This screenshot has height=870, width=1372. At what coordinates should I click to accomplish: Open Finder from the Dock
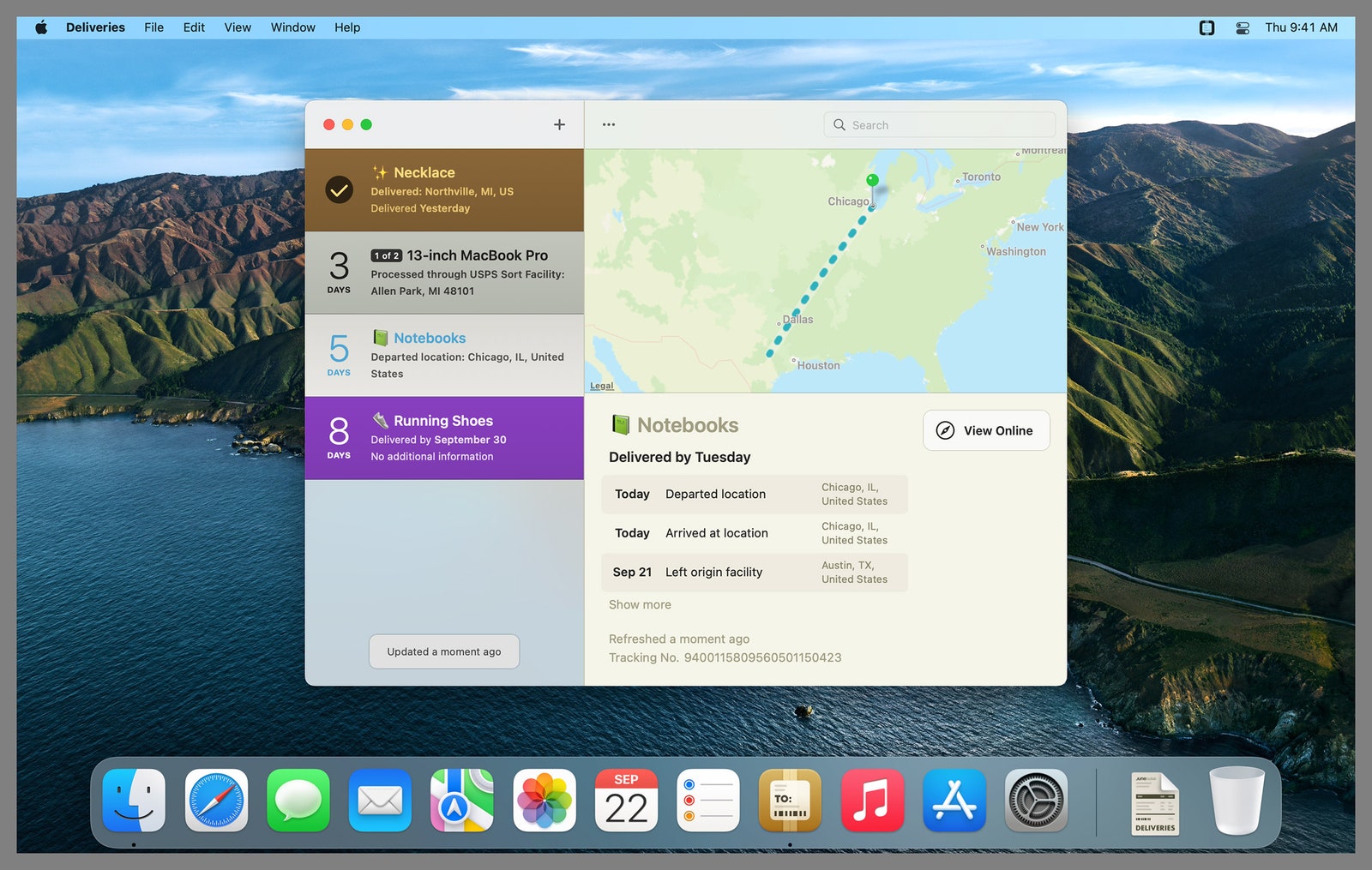[x=134, y=801]
